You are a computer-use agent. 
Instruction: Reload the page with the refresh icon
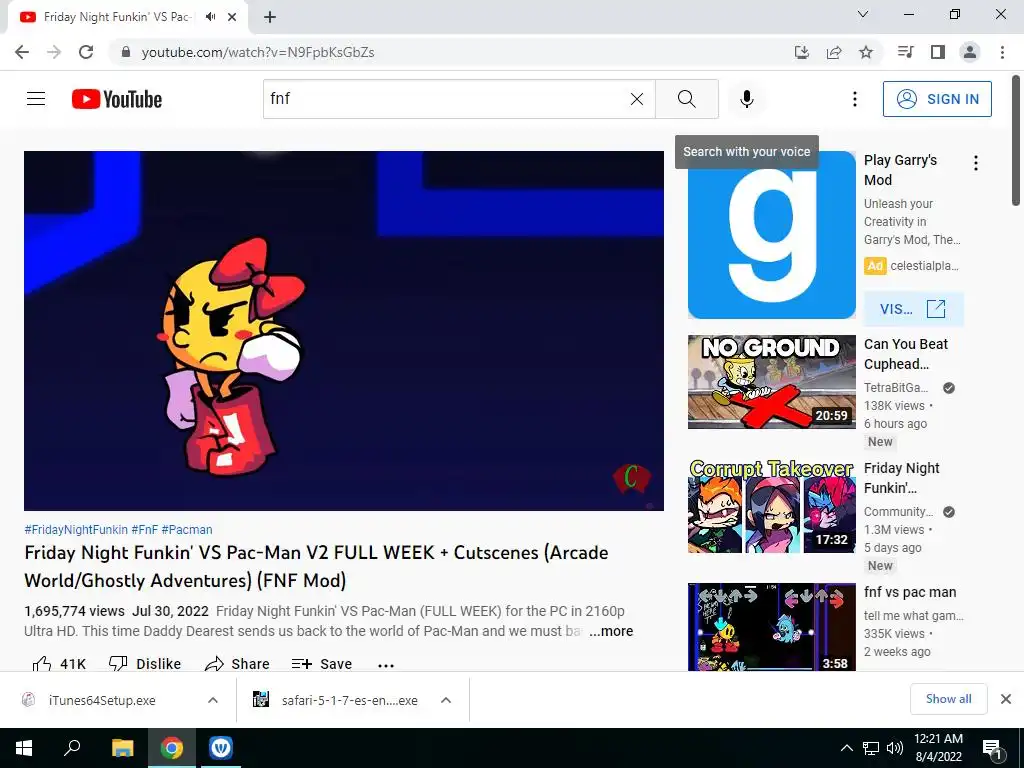pyautogui.click(x=86, y=52)
